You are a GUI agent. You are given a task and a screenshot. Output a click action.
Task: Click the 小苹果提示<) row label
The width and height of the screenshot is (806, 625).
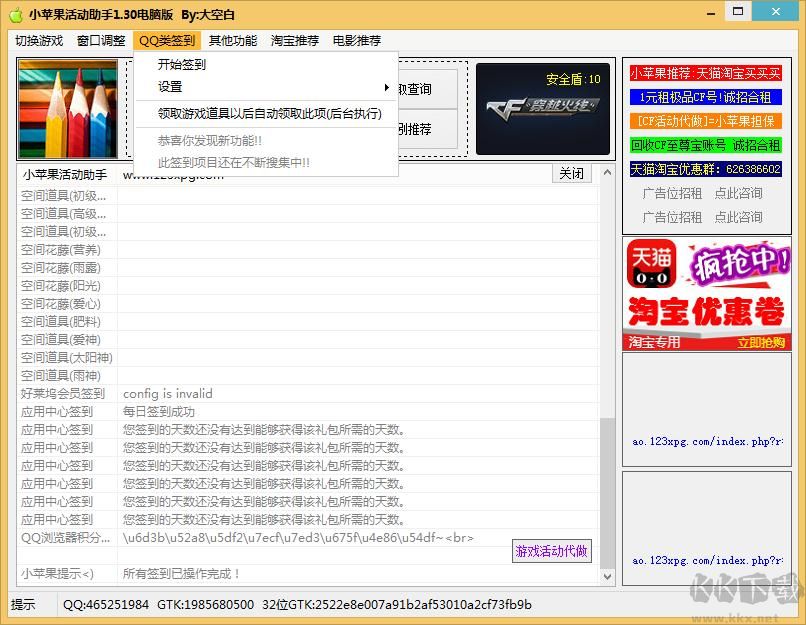pyautogui.click(x=58, y=574)
